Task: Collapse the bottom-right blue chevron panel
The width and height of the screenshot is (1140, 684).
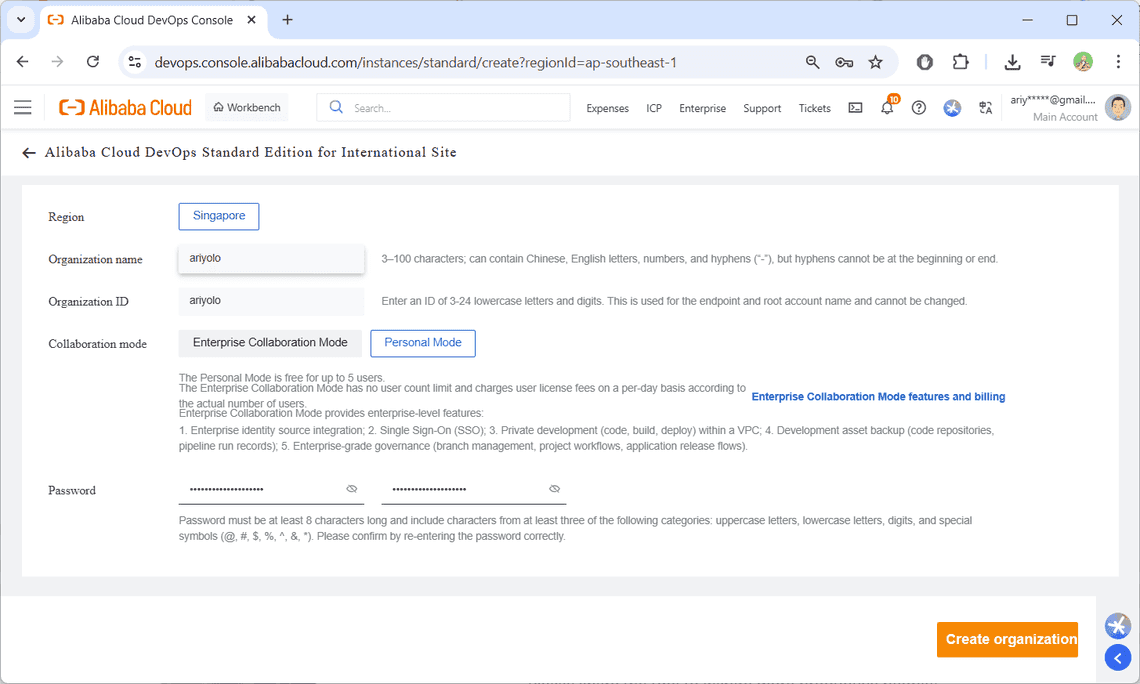Action: point(1117,657)
